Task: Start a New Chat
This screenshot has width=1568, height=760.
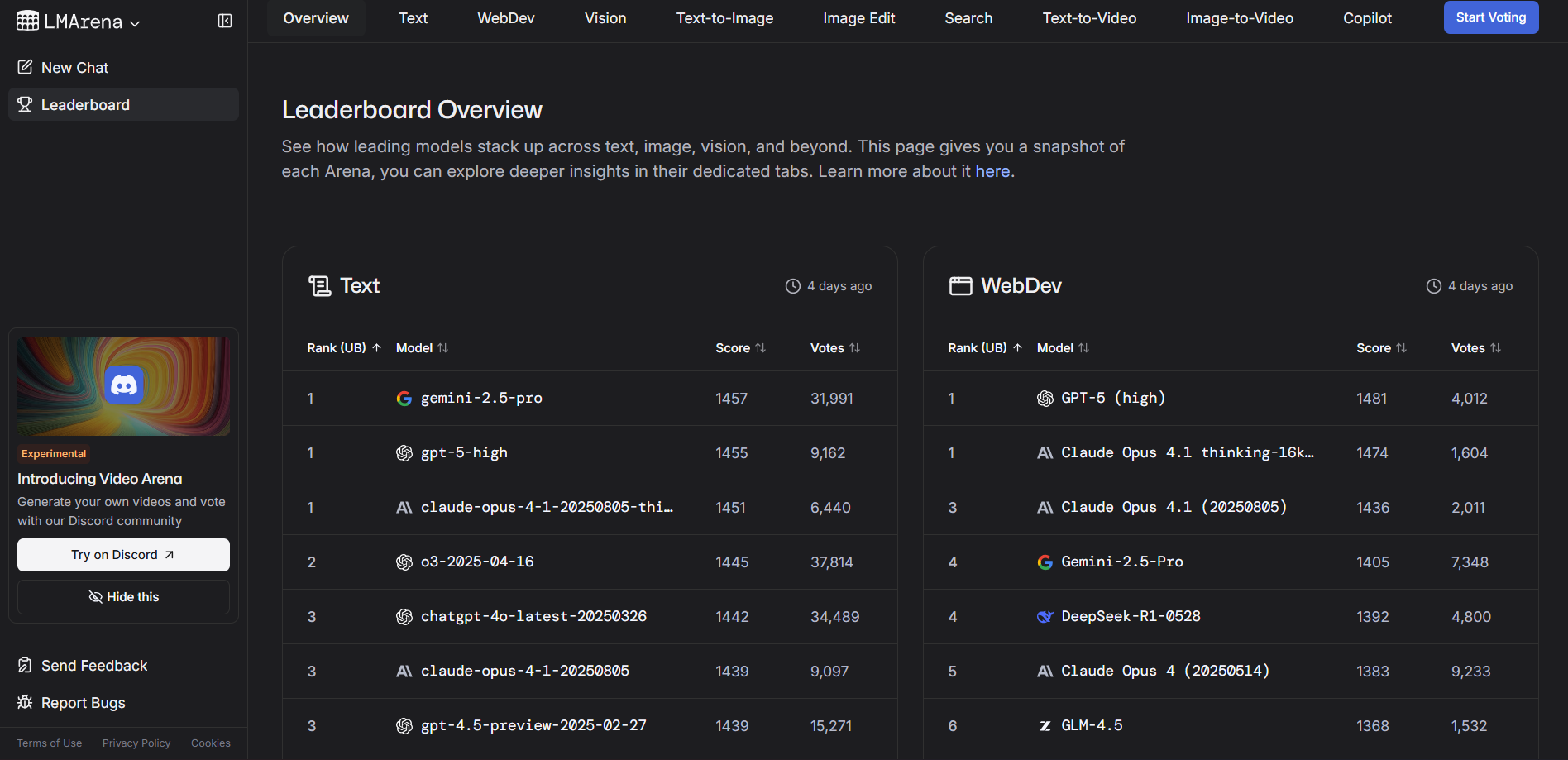Action: pos(123,68)
